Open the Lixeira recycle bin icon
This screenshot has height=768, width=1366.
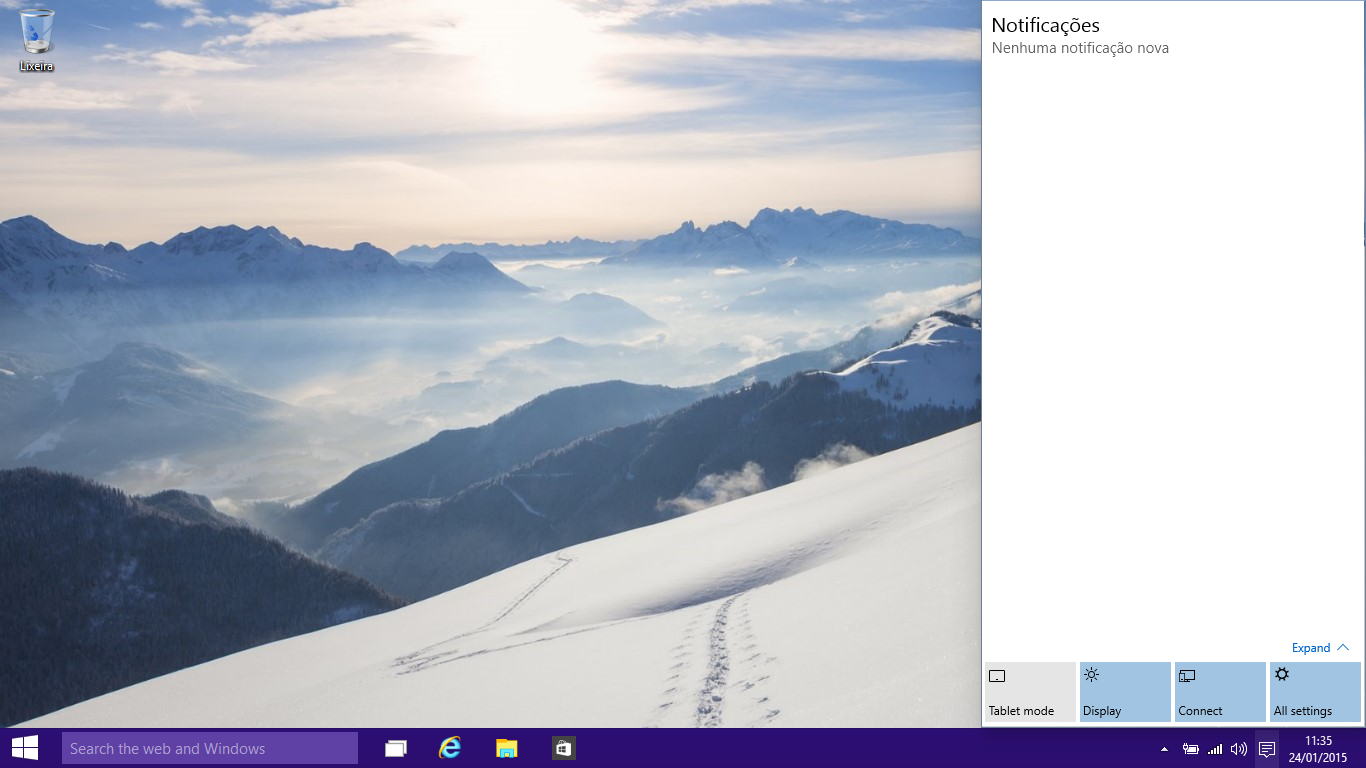point(37,41)
